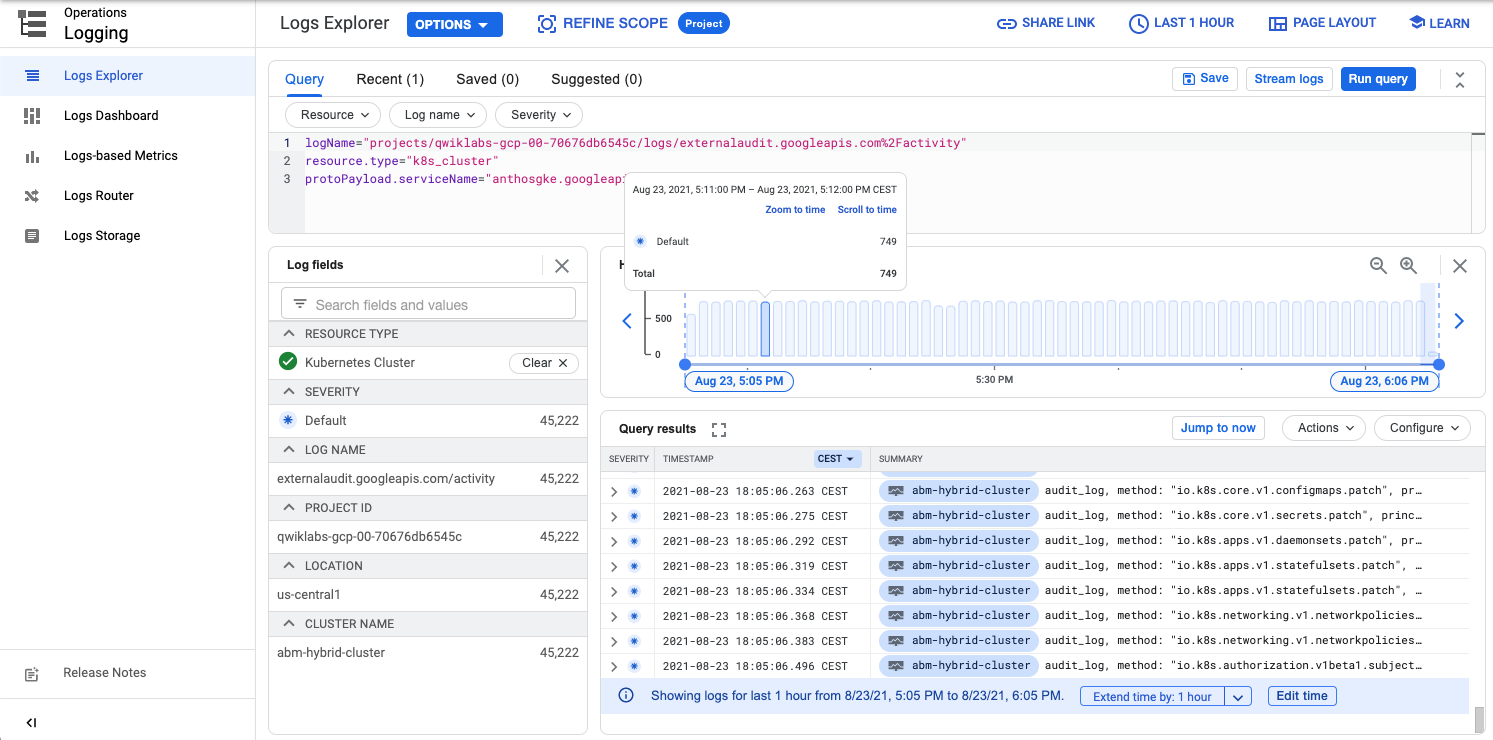The width and height of the screenshot is (1493, 740).
Task: Open Logs Storage icon in sidebar
Action: click(x=32, y=236)
